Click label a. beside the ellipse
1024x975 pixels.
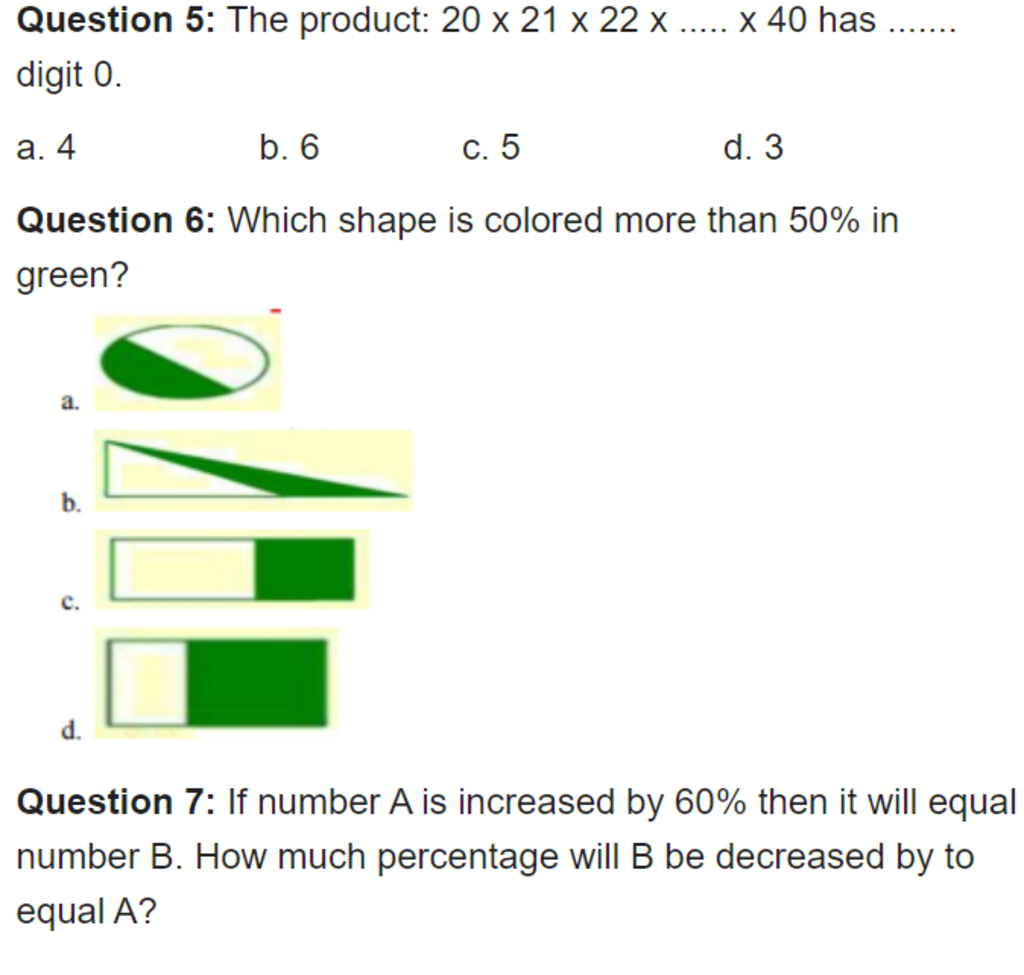tap(70, 402)
